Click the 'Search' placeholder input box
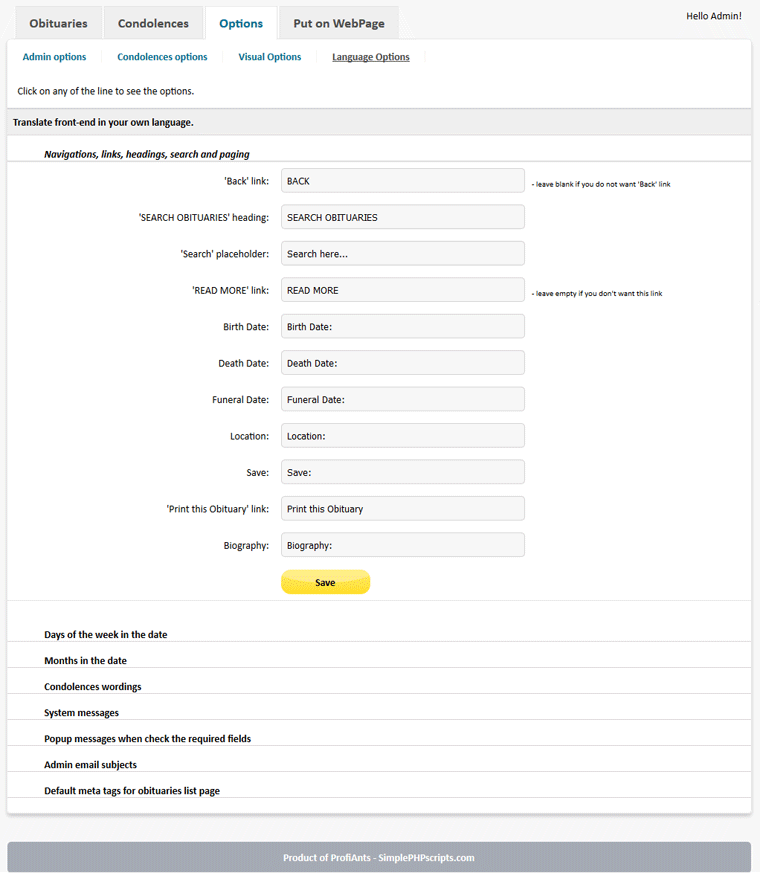Image resolution: width=760 pixels, height=876 pixels. coord(402,253)
